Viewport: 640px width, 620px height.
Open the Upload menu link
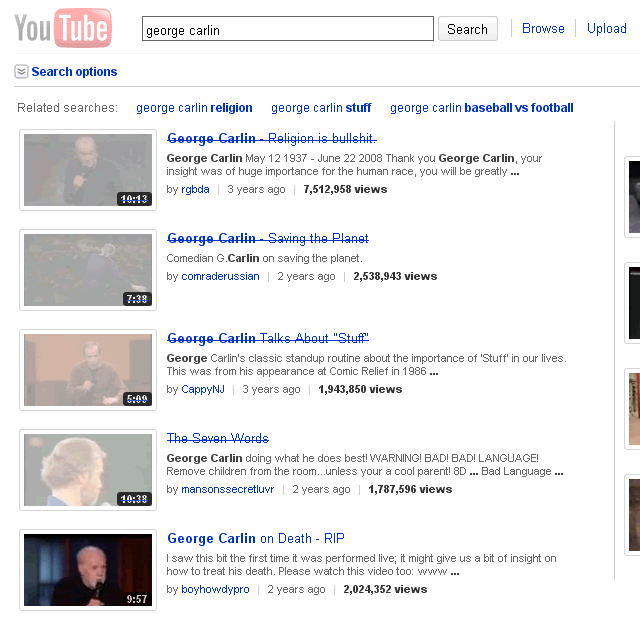606,29
